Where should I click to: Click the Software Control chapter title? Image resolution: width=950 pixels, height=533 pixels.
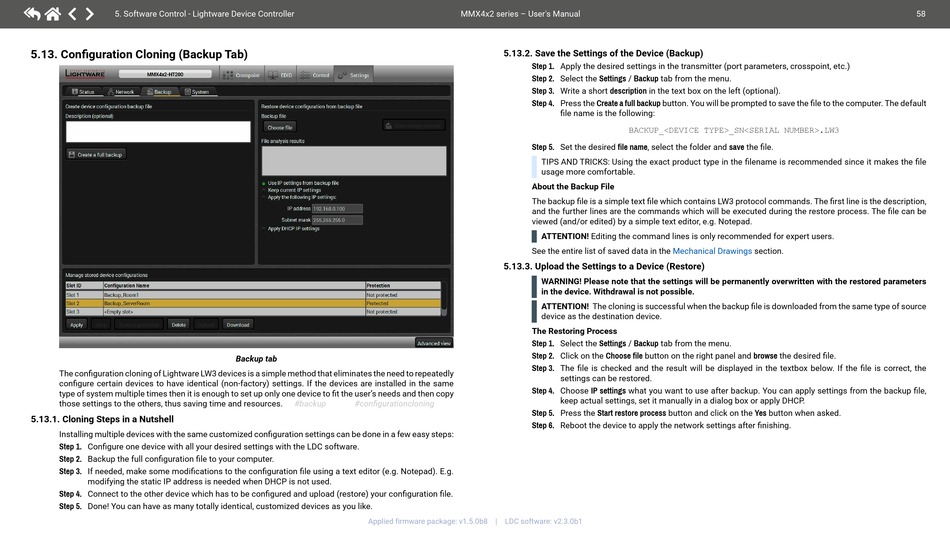[x=204, y=13]
